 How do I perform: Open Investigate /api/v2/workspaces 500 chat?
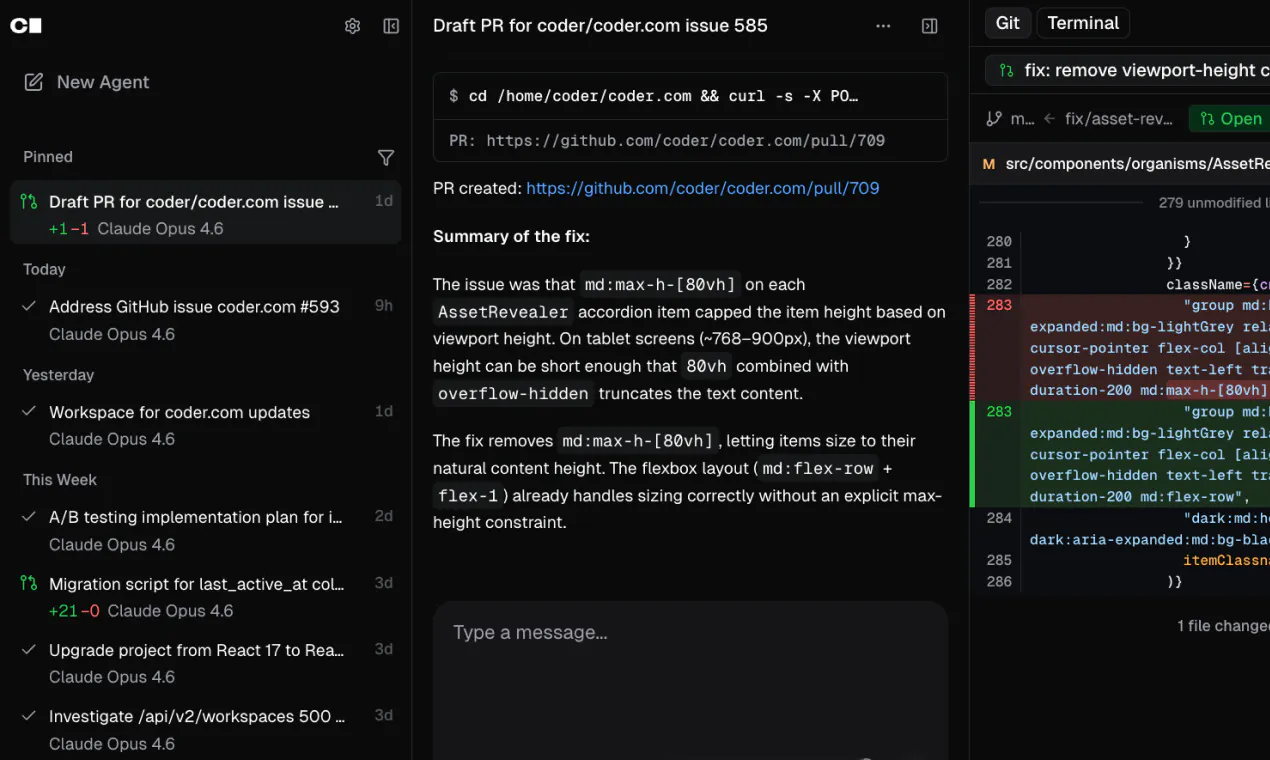click(x=205, y=729)
